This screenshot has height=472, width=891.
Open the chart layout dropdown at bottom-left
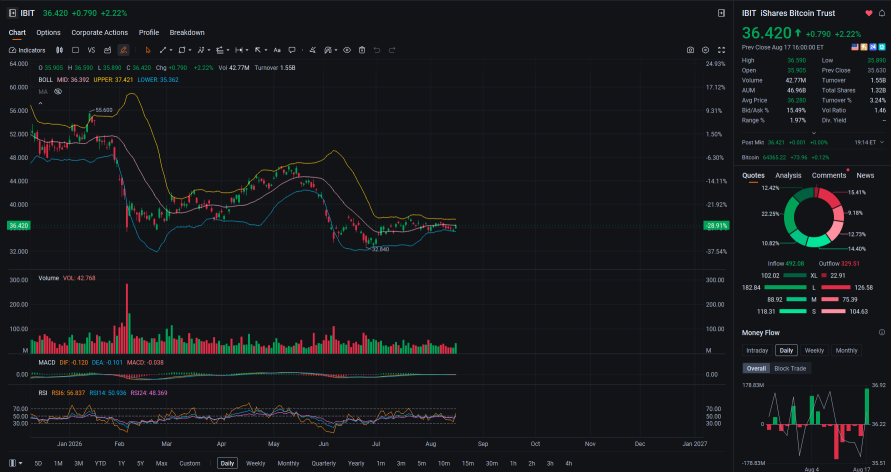coord(16,463)
